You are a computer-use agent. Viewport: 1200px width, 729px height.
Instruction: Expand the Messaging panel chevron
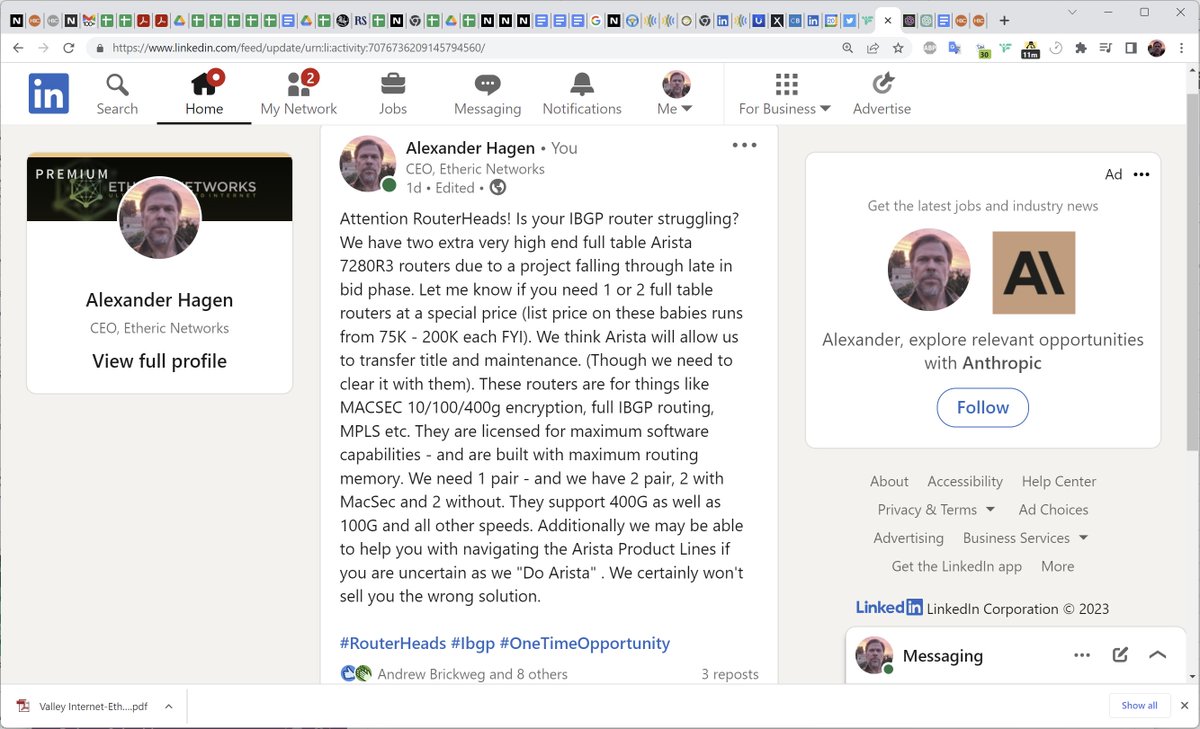click(x=1157, y=655)
